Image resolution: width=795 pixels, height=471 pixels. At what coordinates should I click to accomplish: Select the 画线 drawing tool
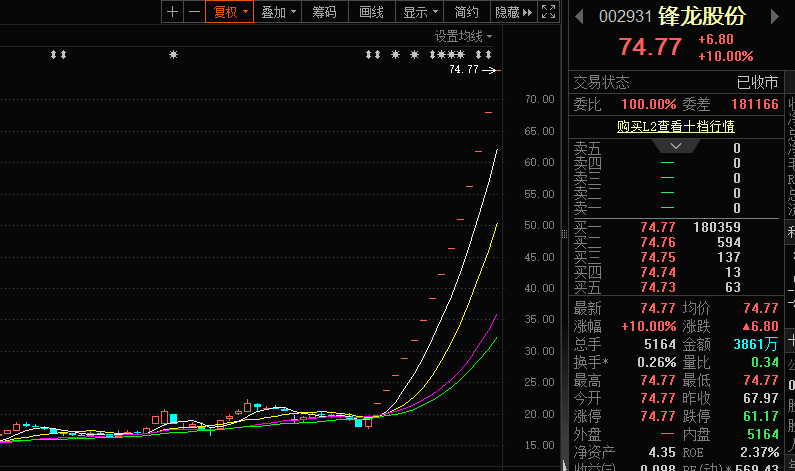[371, 12]
